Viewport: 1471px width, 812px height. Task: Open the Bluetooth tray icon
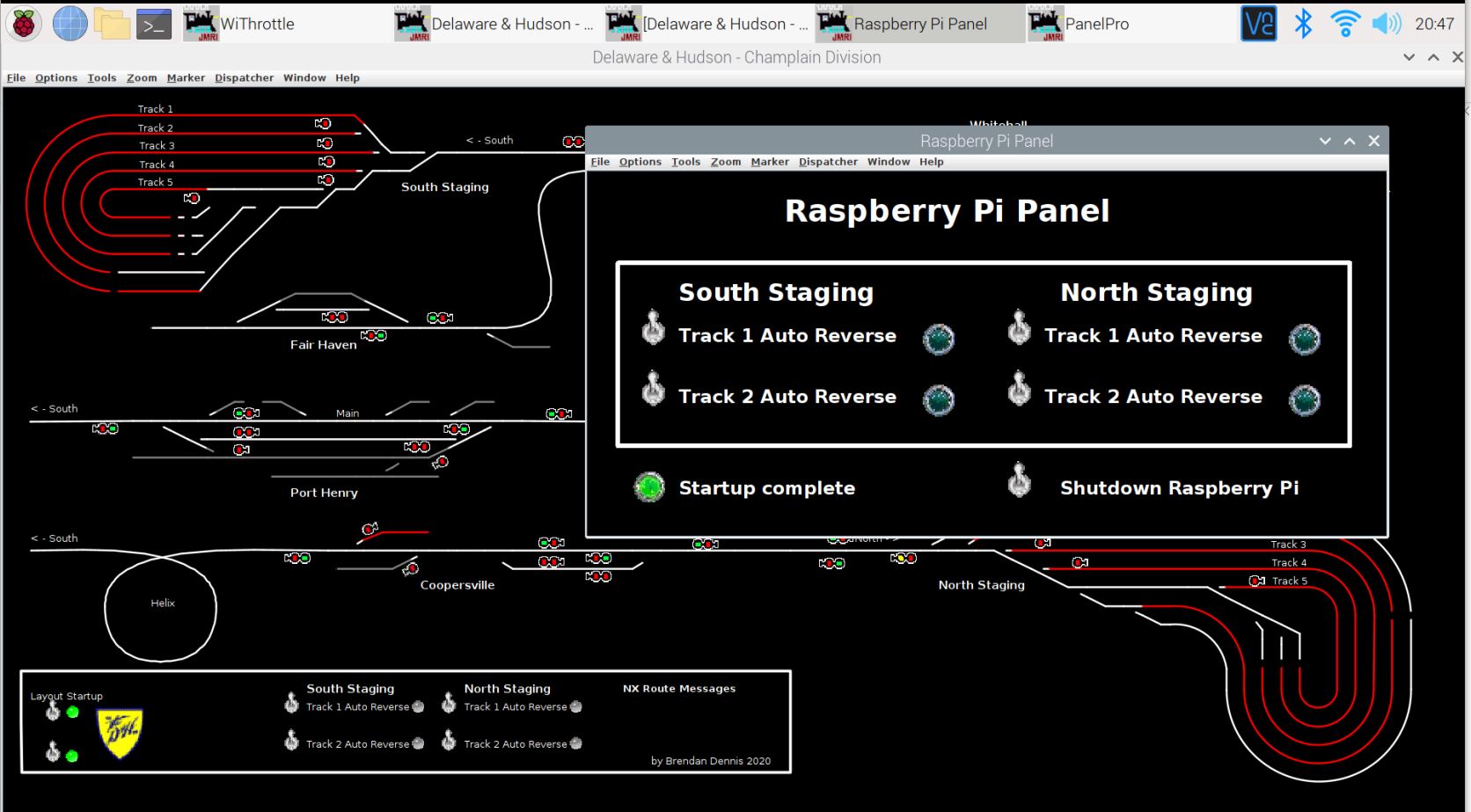click(1303, 24)
